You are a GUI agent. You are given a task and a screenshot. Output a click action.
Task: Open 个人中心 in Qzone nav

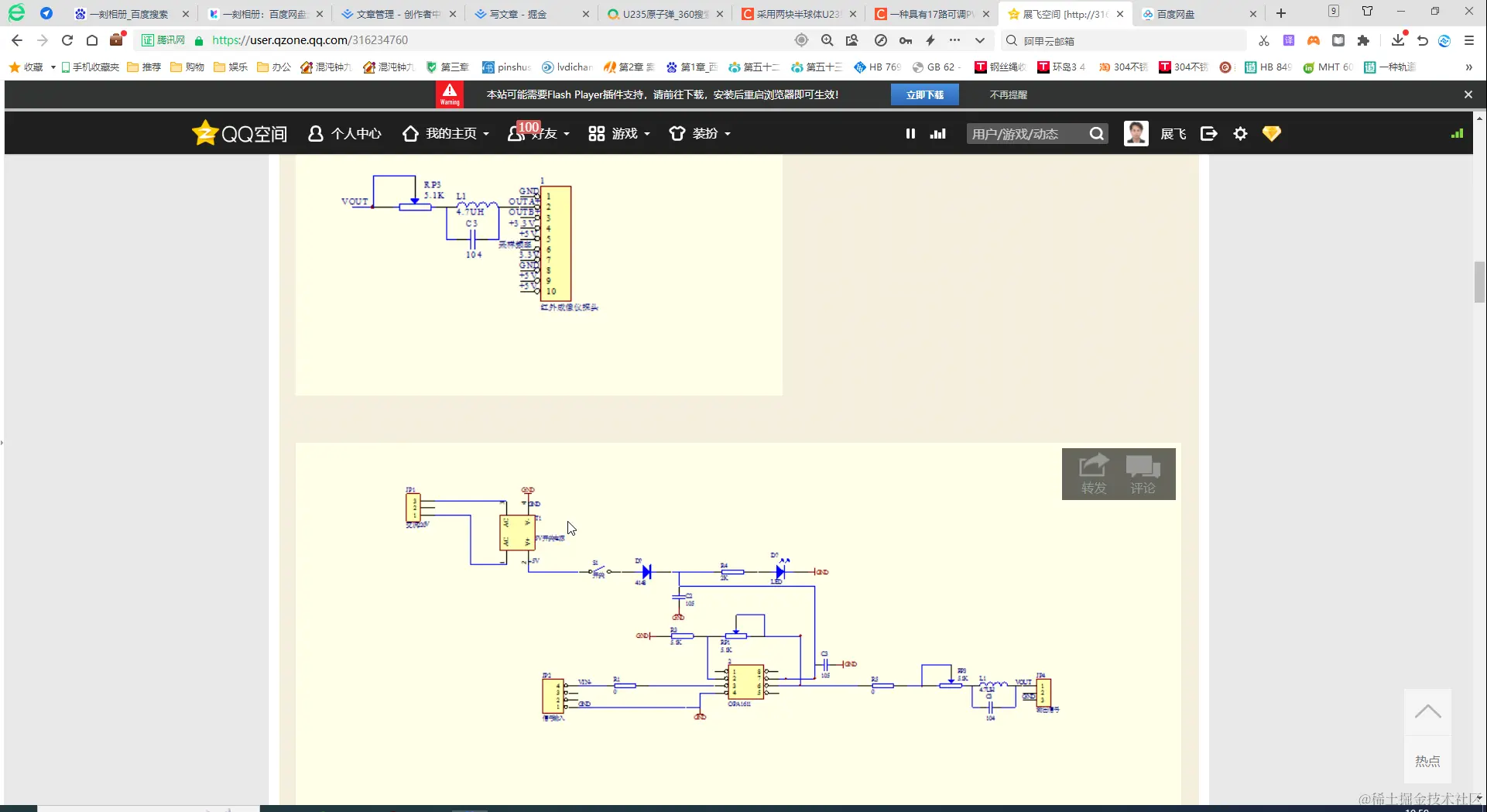click(344, 134)
